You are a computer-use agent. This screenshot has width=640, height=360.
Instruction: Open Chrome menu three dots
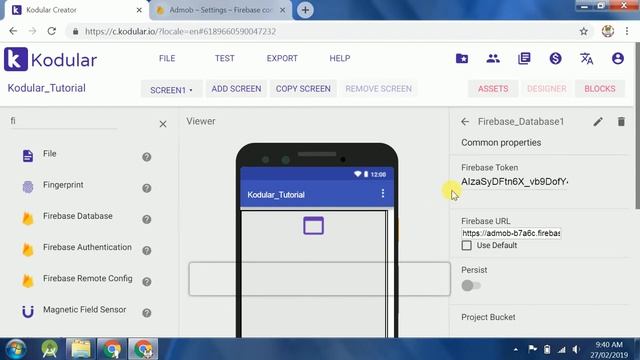coord(627,31)
